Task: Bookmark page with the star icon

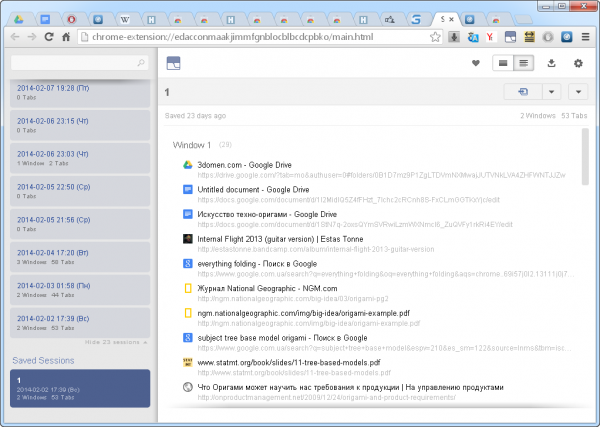Action: coord(436,37)
